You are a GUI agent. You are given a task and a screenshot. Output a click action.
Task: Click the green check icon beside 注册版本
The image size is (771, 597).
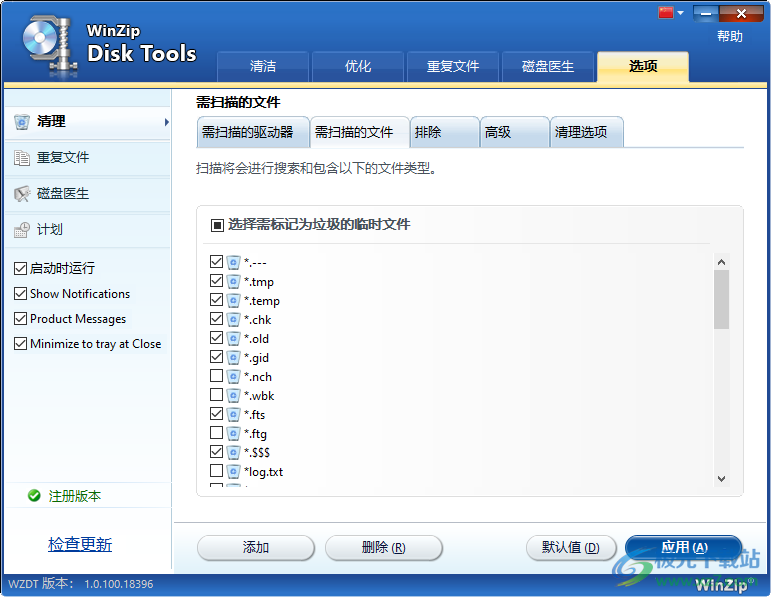click(34, 496)
